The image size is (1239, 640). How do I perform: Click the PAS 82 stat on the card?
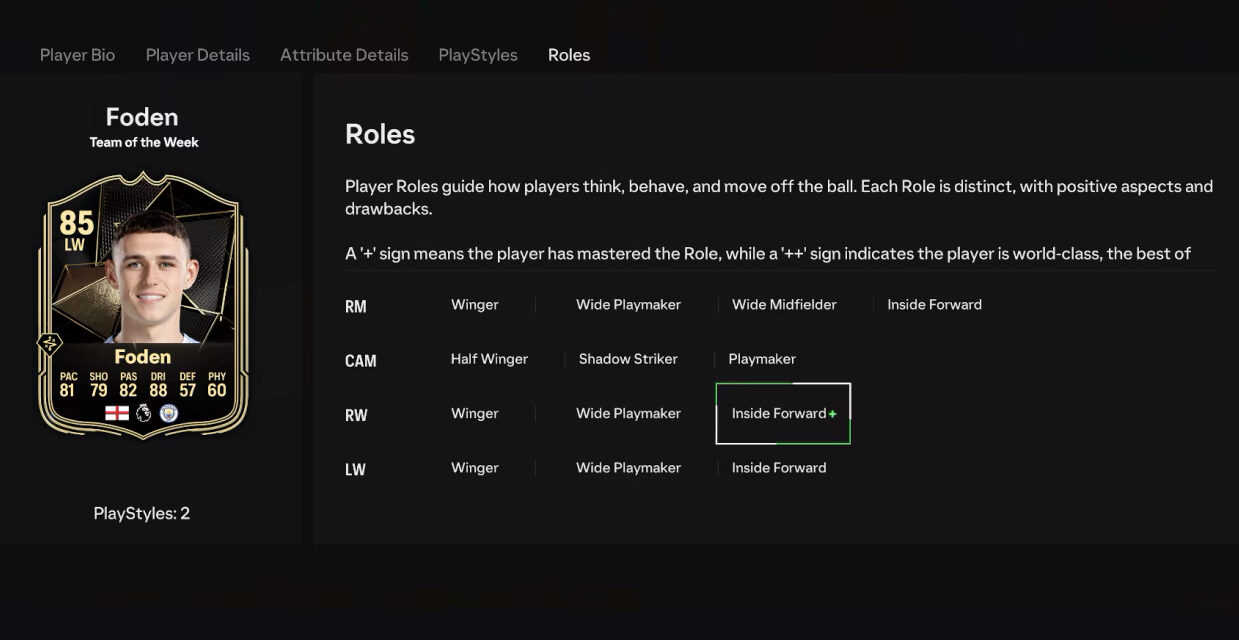coord(127,385)
